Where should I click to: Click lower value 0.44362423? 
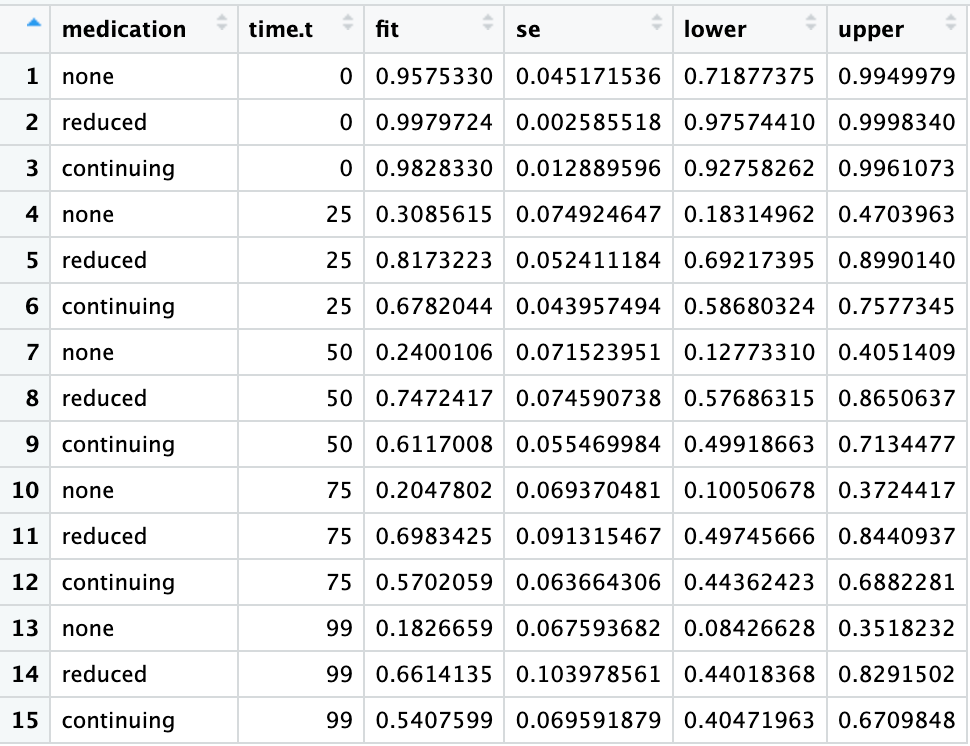click(749, 582)
